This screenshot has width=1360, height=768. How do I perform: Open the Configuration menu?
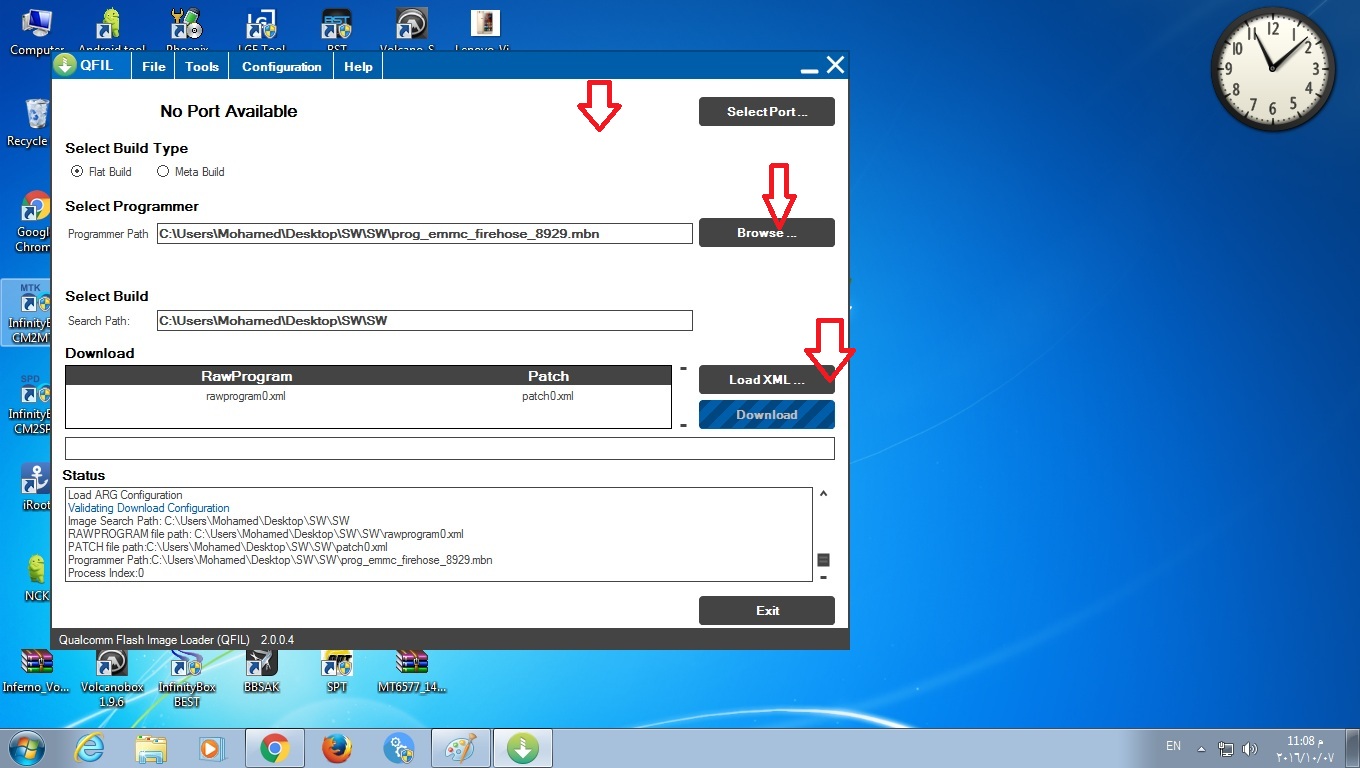coord(282,67)
